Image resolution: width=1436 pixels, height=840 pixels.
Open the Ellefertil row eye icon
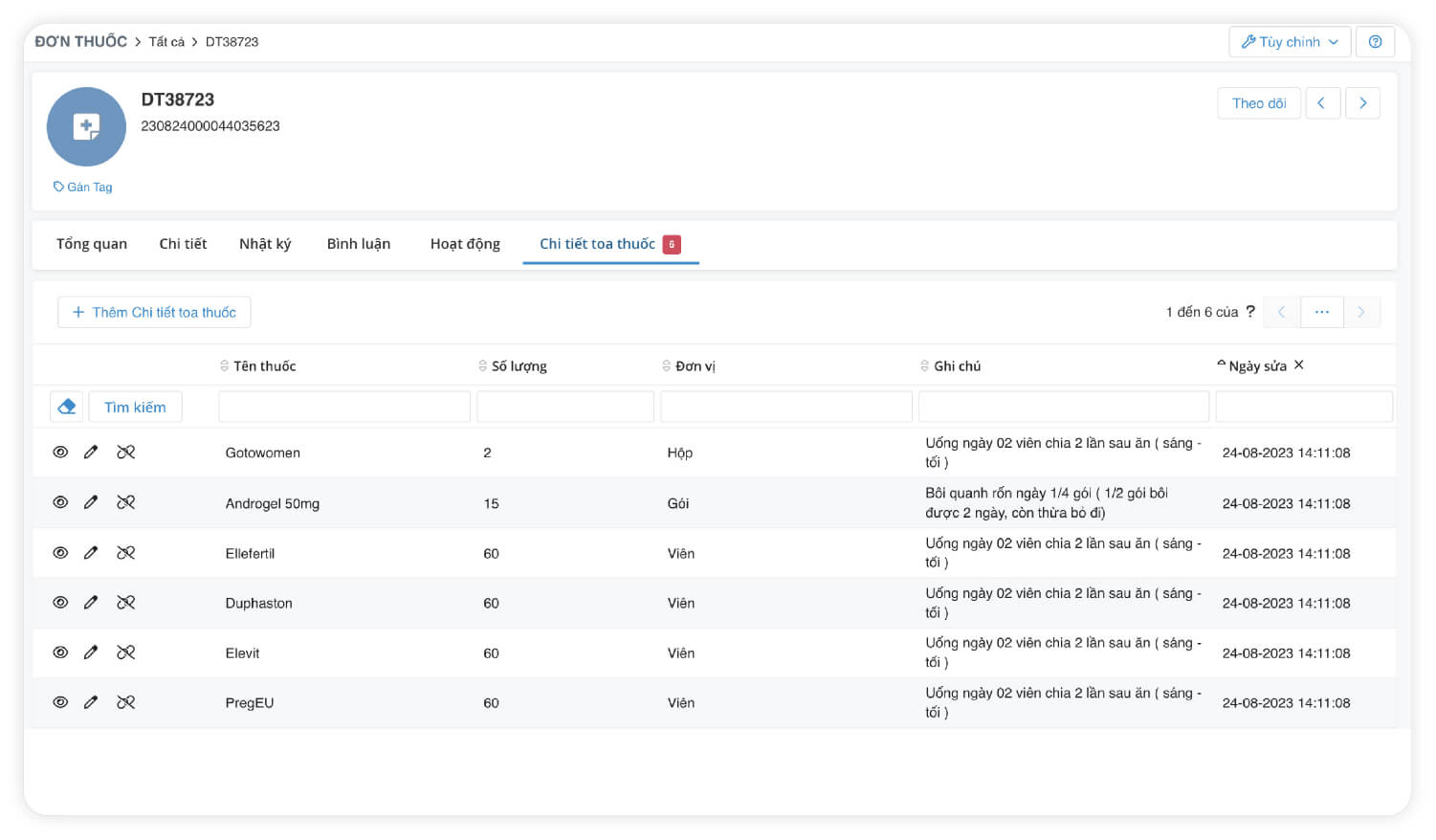(60, 553)
